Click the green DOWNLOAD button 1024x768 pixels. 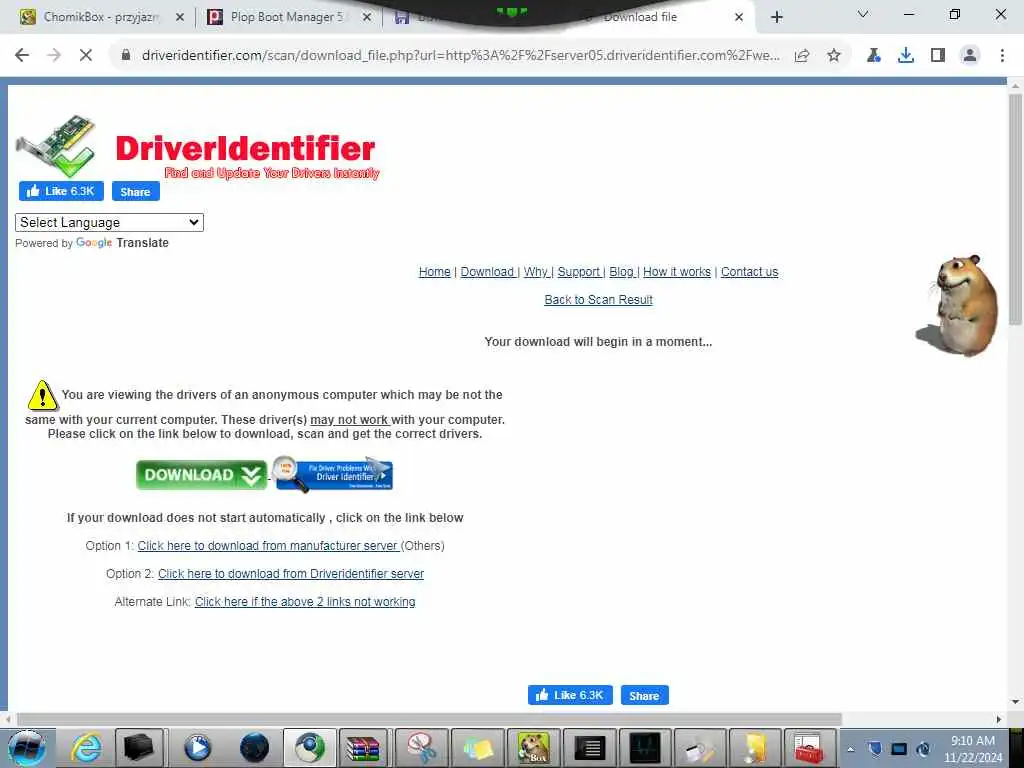point(201,475)
